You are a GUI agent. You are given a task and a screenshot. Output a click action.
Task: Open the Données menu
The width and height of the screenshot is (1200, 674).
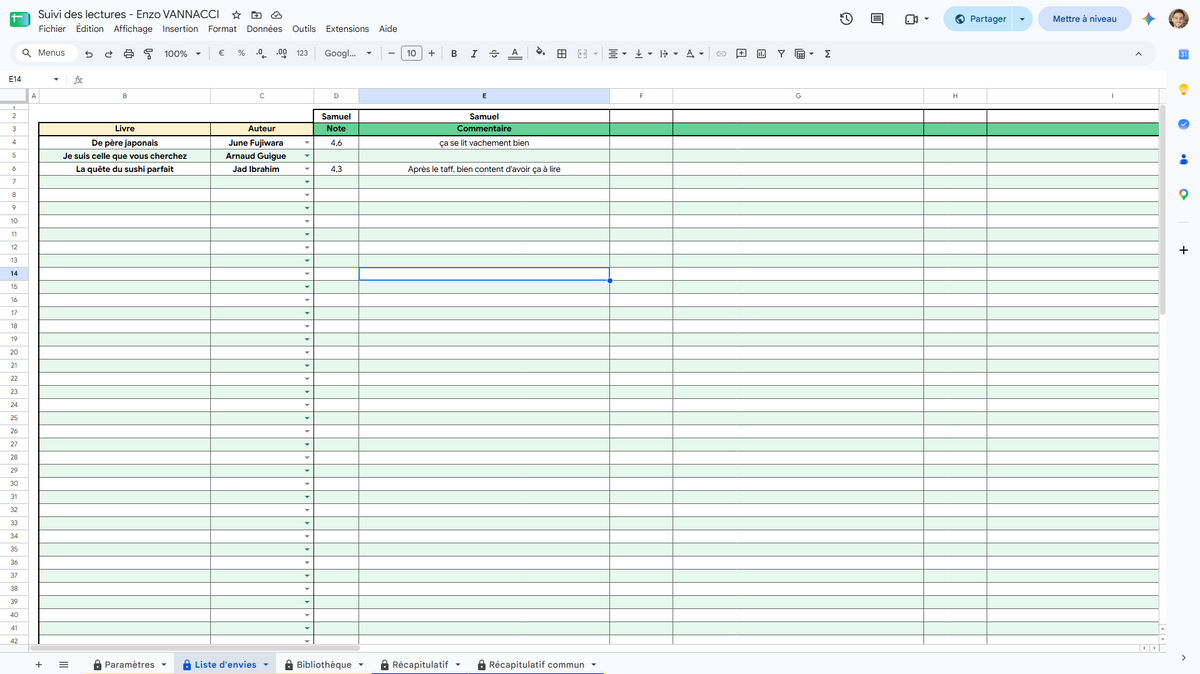(265, 29)
